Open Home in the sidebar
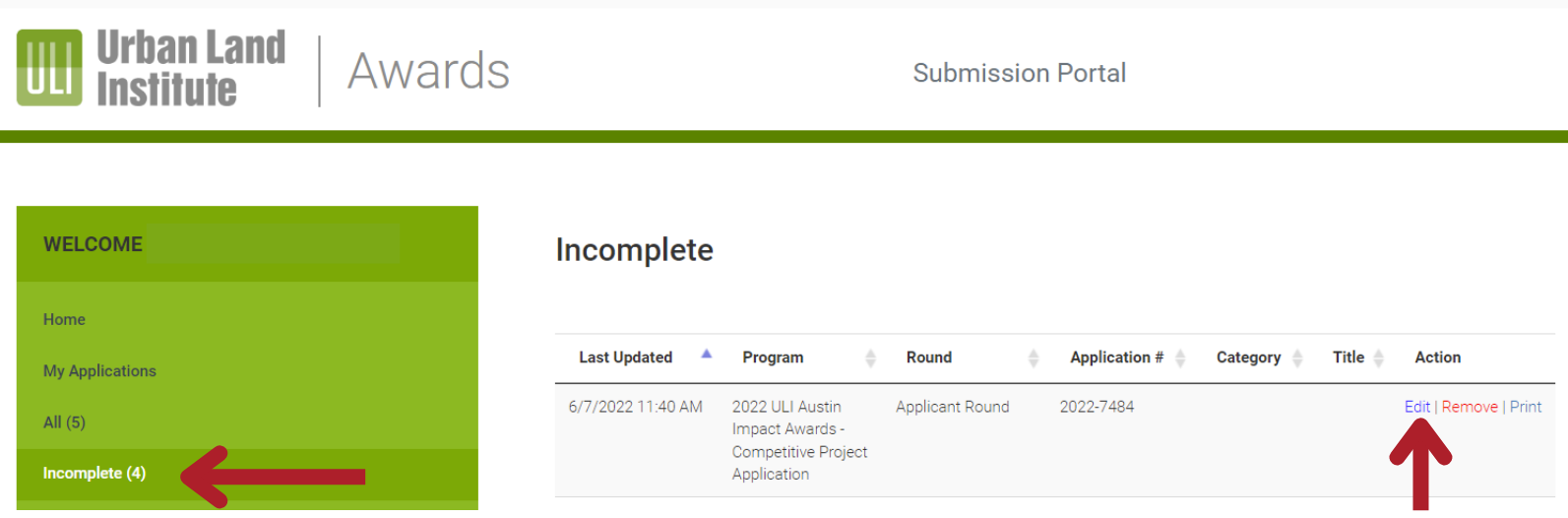1568x518 pixels. pyautogui.click(x=64, y=319)
